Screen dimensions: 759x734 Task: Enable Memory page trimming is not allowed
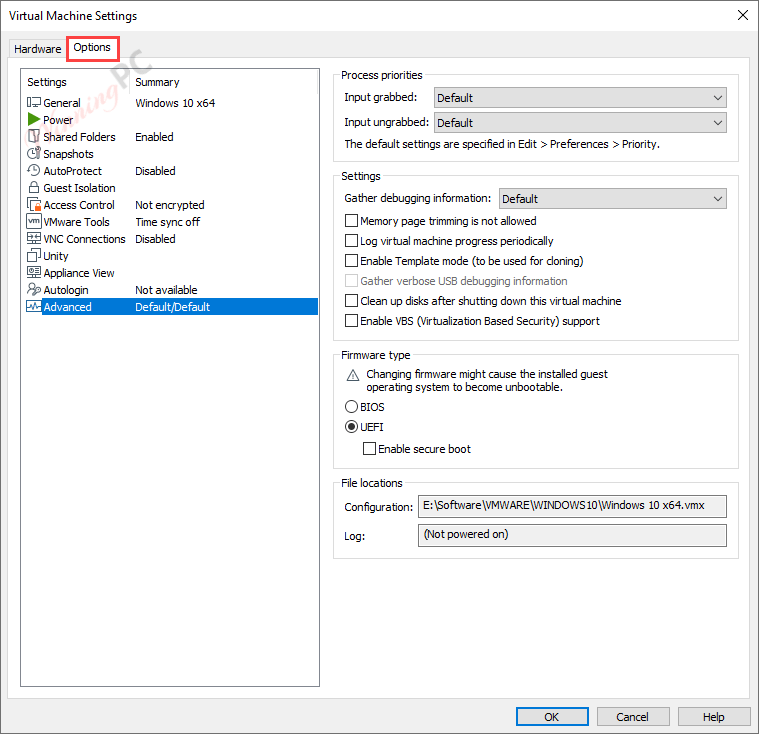[x=351, y=221]
